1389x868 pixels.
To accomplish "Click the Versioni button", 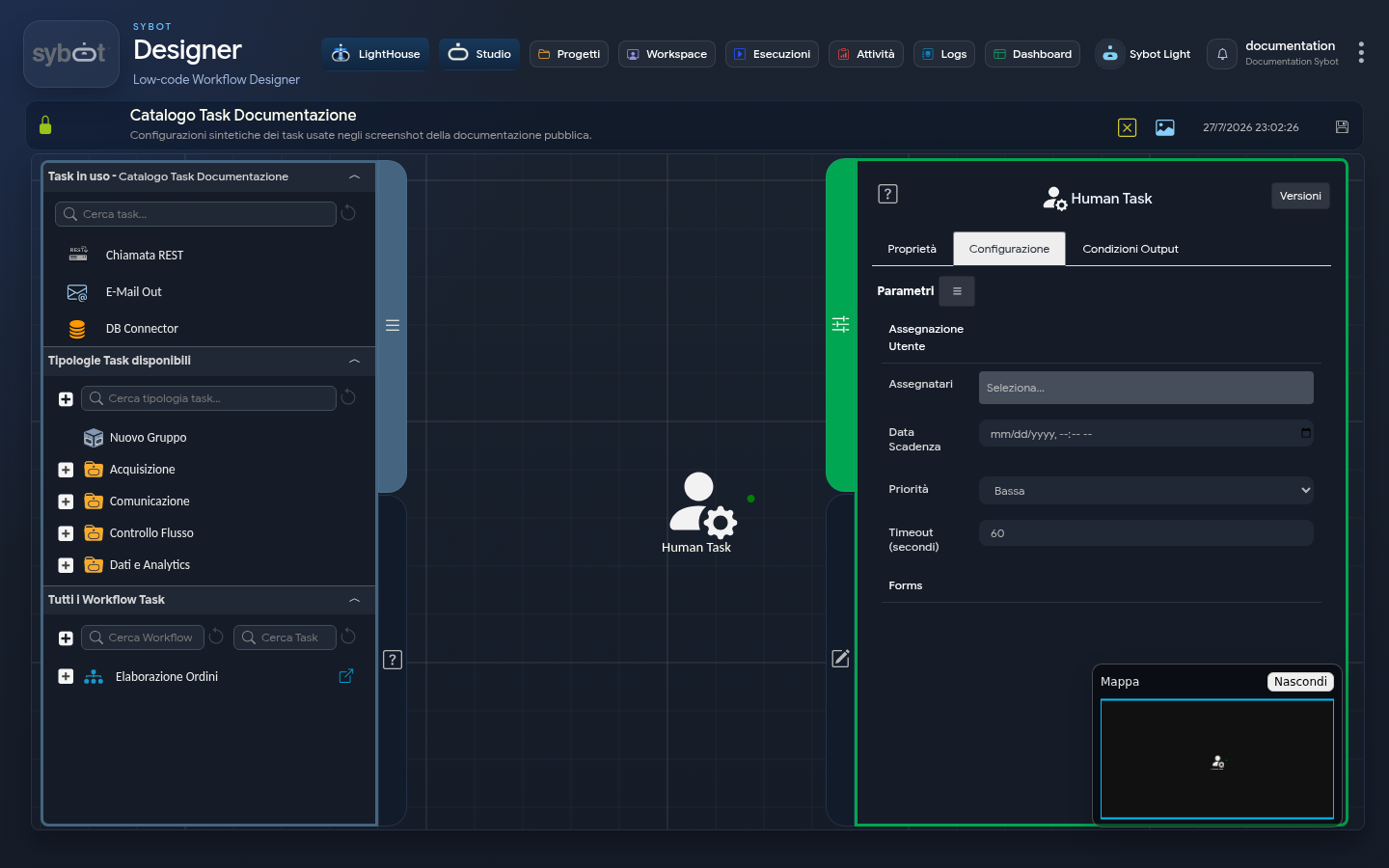I will pos(1300,196).
